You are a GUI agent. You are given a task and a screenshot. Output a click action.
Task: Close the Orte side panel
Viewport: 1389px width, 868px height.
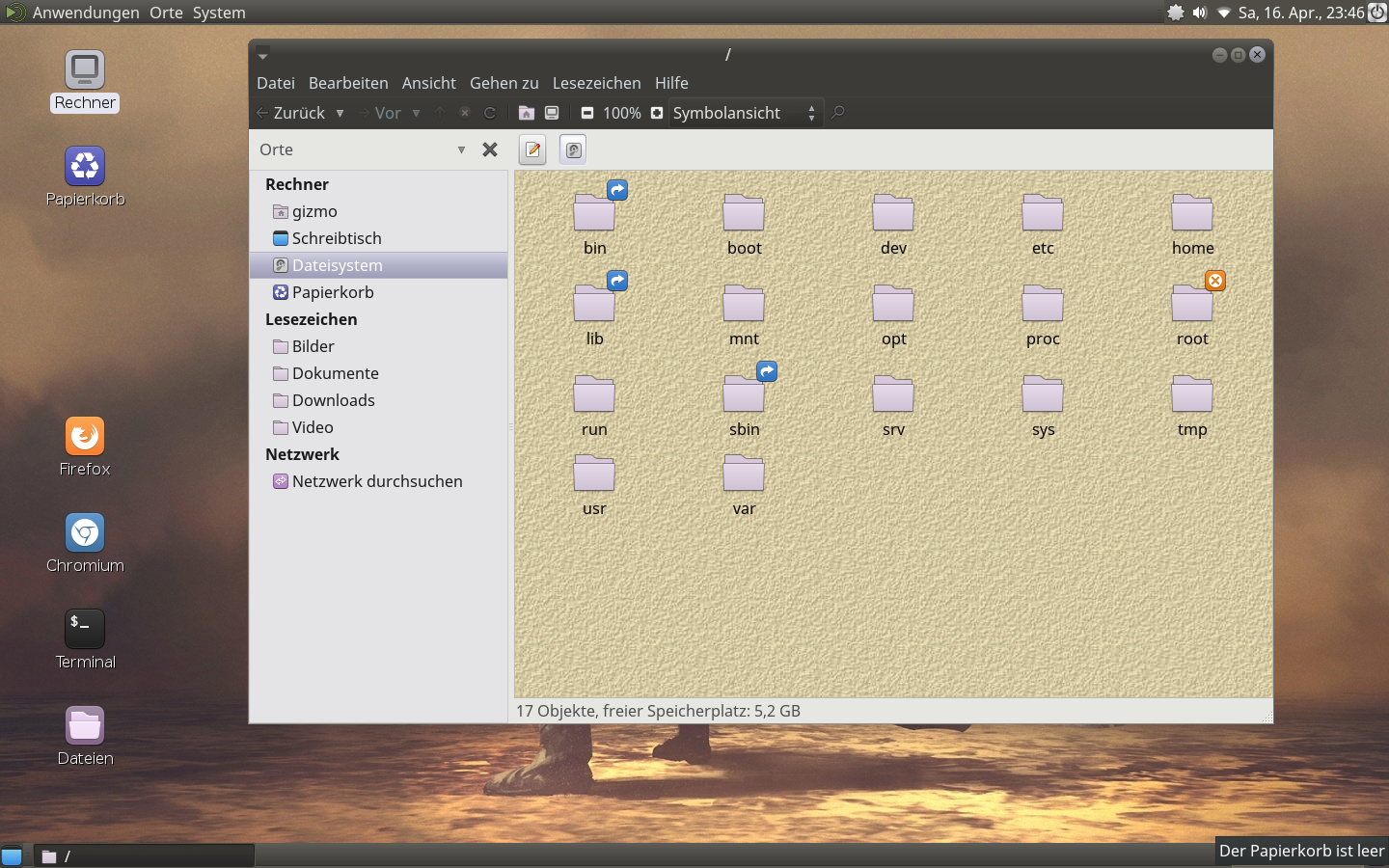coord(490,149)
